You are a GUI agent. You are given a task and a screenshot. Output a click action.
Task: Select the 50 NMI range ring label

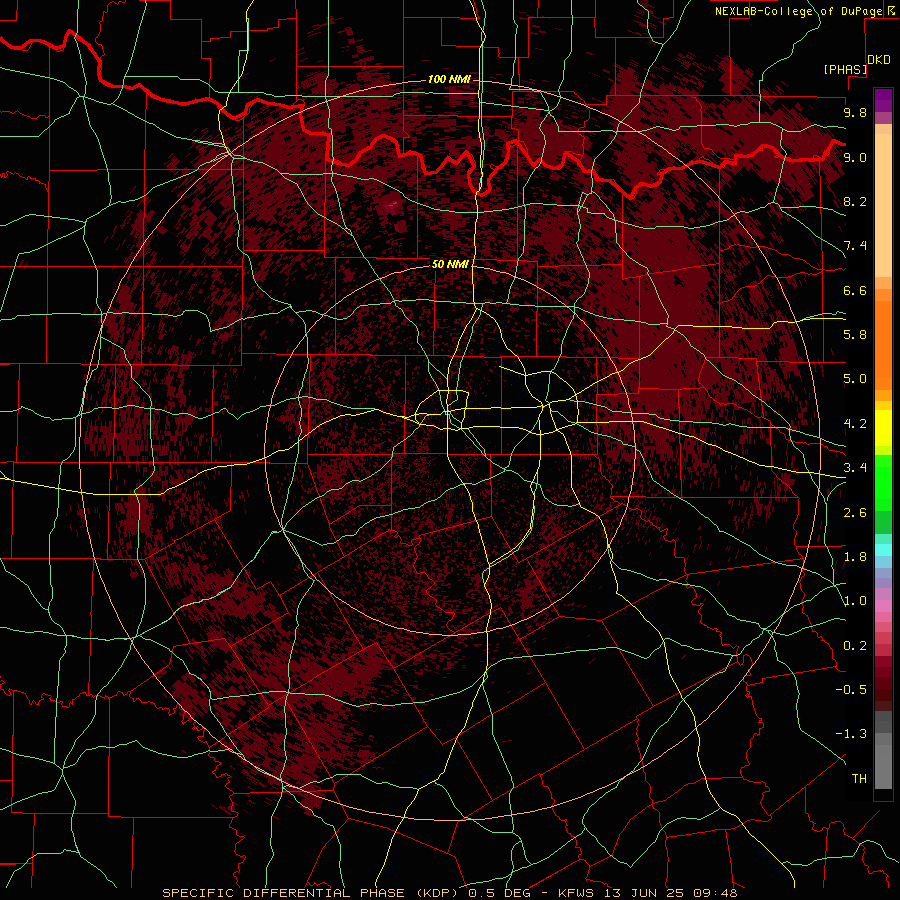pyautogui.click(x=450, y=264)
